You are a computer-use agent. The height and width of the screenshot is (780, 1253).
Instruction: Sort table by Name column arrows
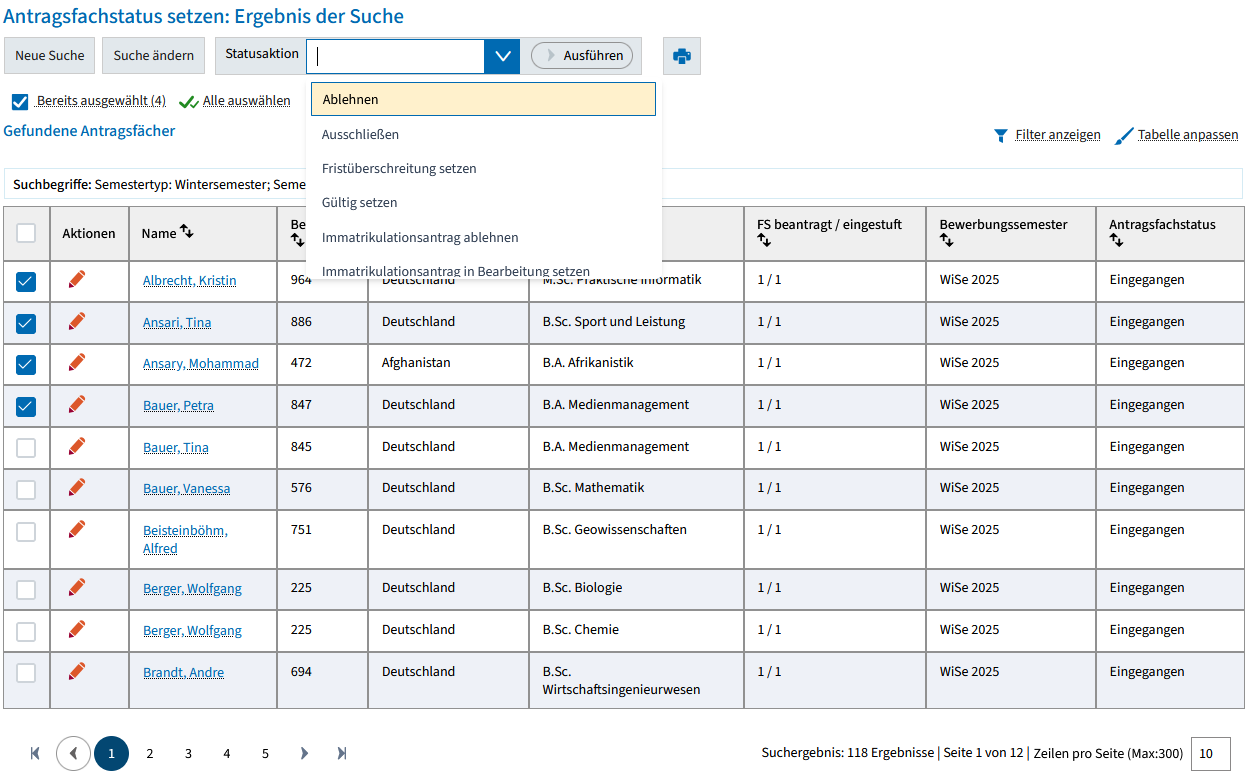click(187, 232)
